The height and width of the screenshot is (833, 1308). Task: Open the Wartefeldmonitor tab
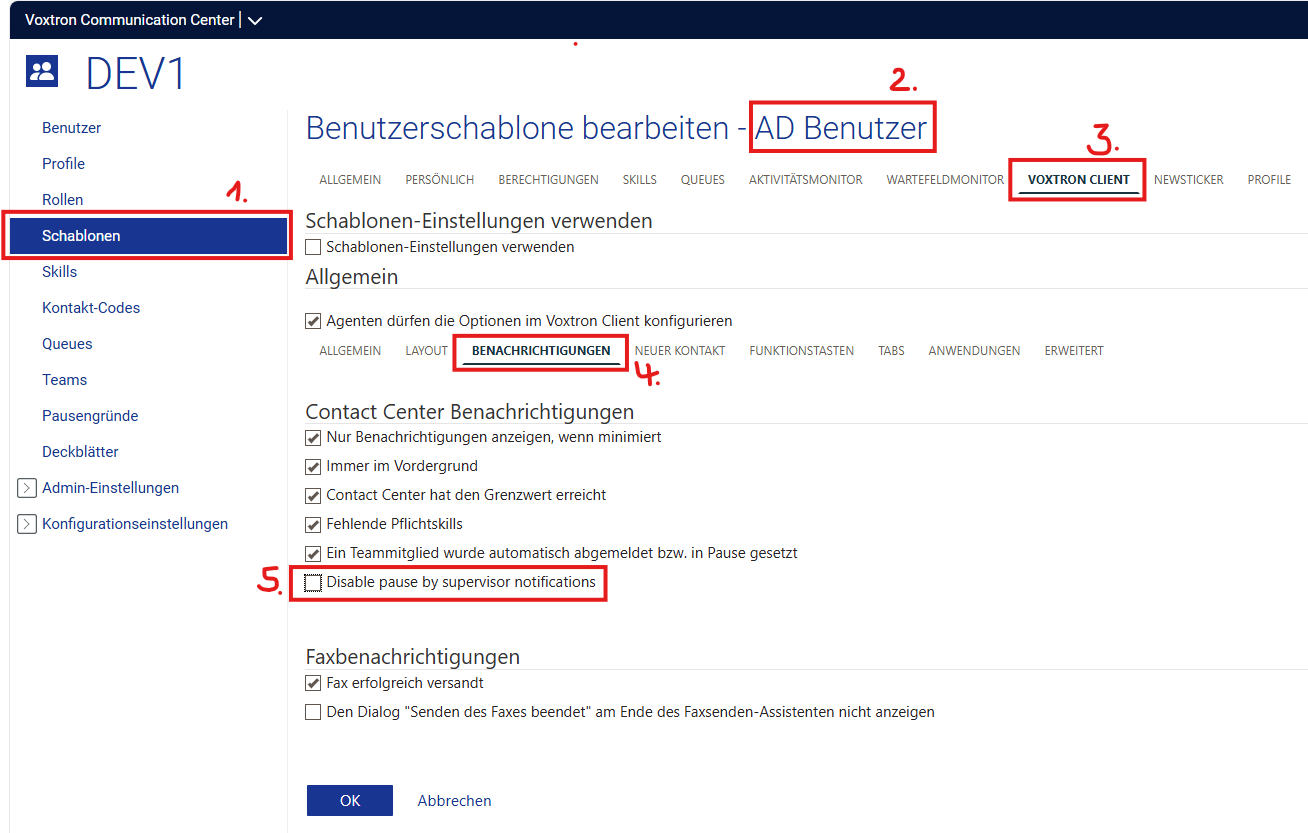click(944, 180)
